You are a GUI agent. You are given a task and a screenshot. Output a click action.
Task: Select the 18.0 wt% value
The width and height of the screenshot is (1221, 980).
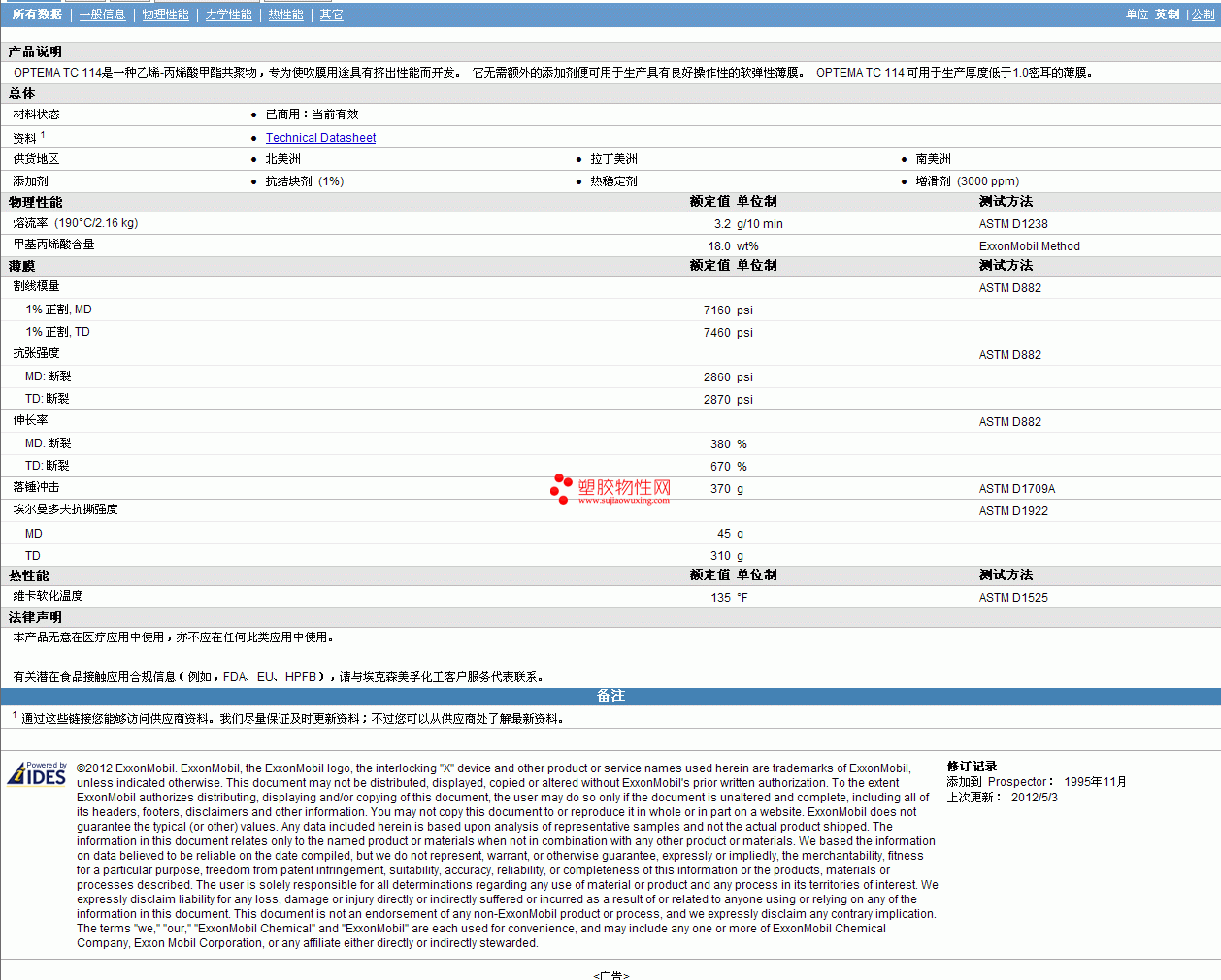(733, 246)
